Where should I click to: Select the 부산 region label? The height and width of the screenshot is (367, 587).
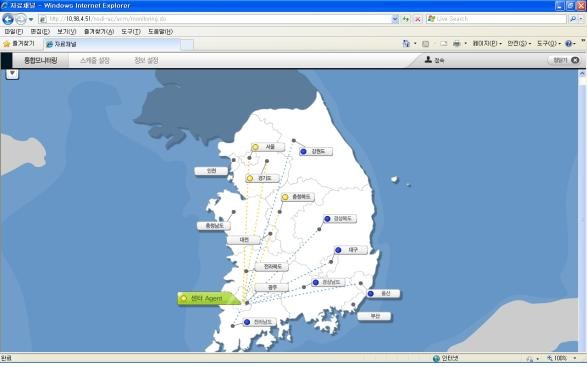click(x=374, y=316)
